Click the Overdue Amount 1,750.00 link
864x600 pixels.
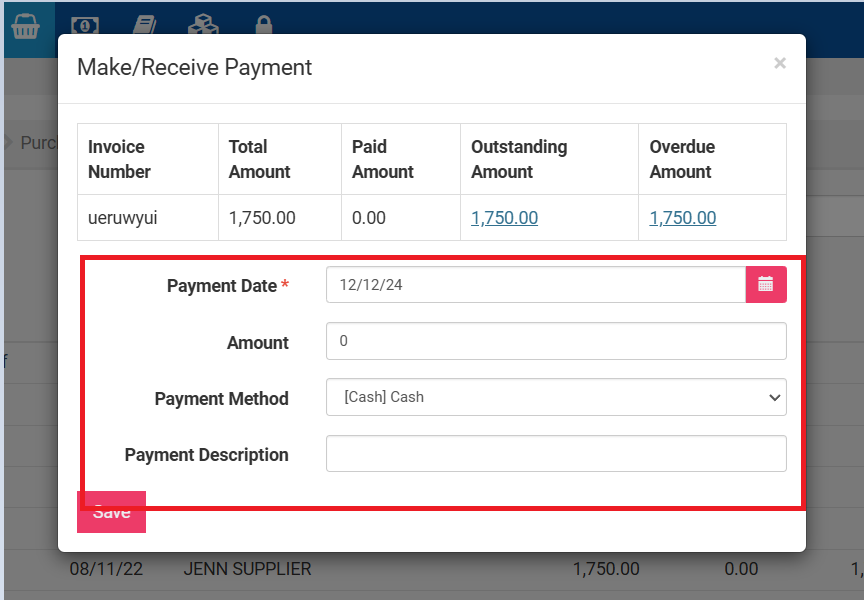click(x=683, y=218)
